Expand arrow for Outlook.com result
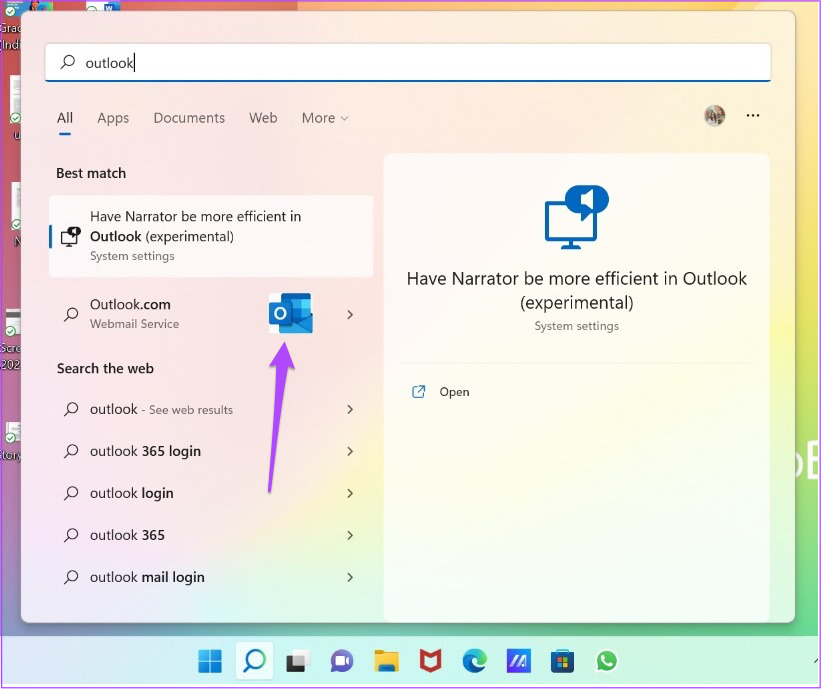The height and width of the screenshot is (689, 821). point(350,315)
